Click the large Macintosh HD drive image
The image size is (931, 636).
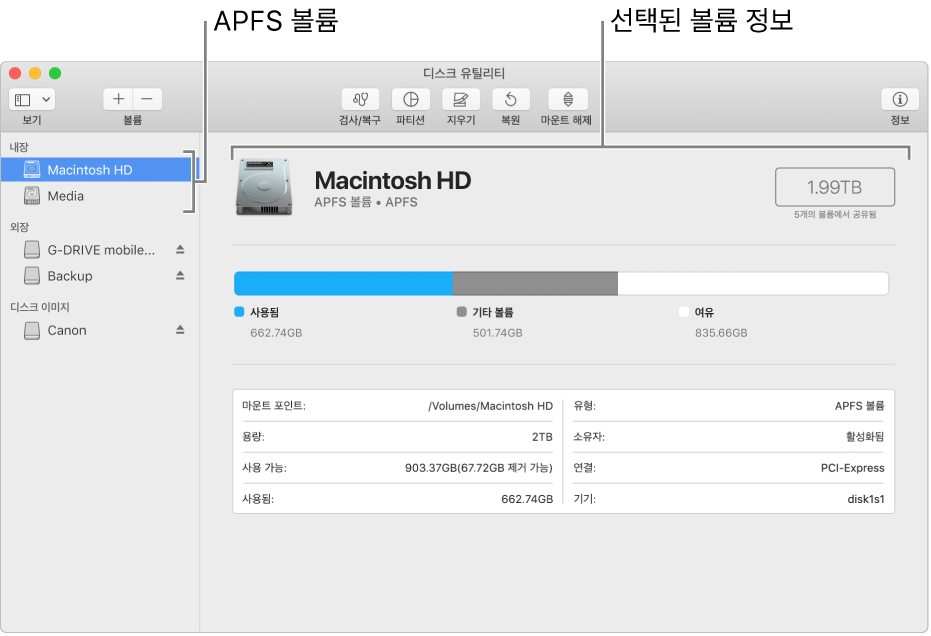click(264, 186)
